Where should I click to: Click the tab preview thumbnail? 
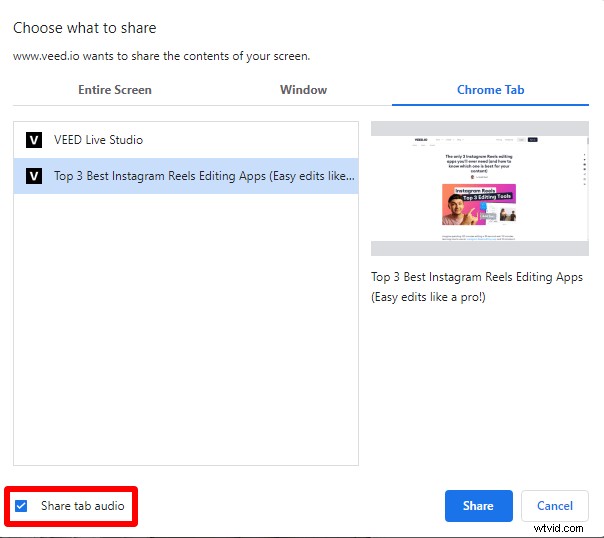480,188
